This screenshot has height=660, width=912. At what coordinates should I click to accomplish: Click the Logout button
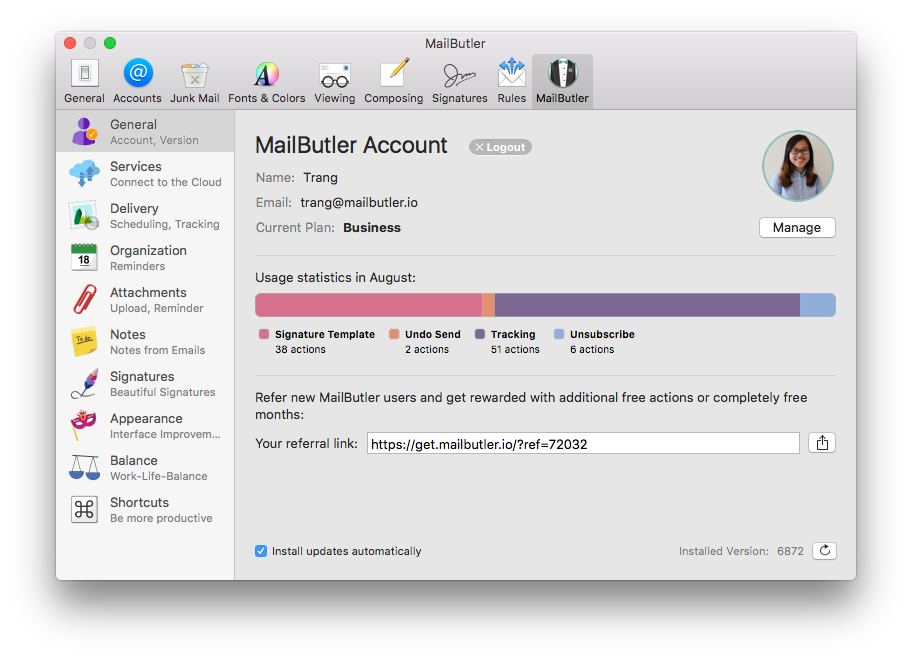[x=500, y=147]
